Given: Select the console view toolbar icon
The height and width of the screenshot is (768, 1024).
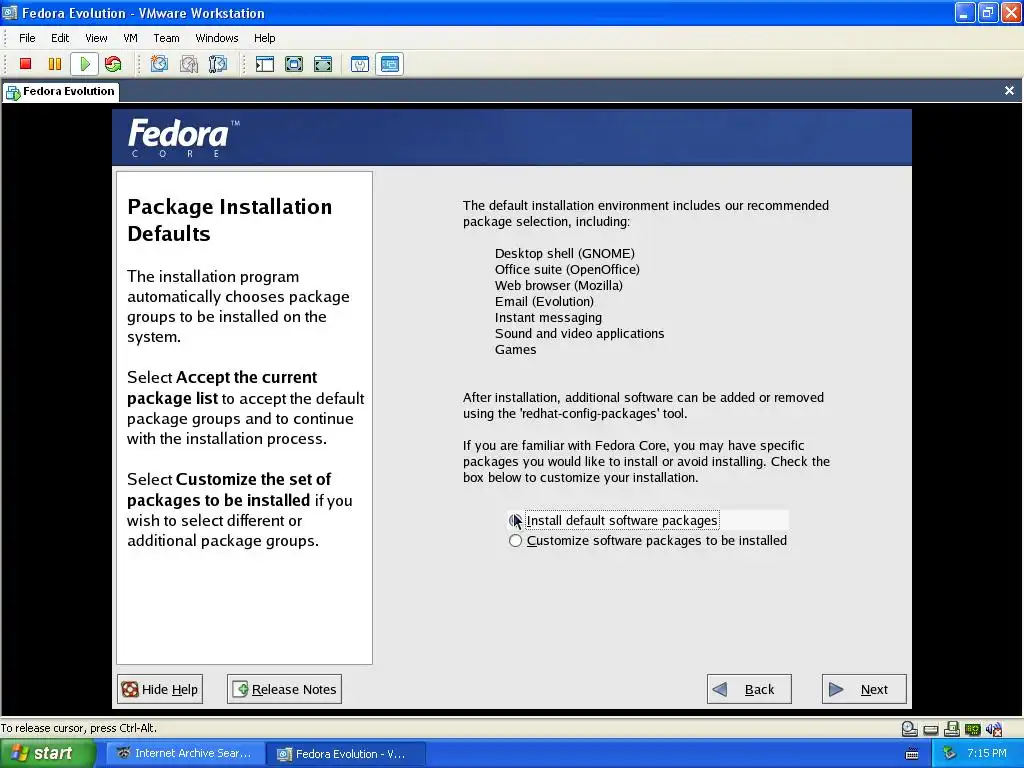Looking at the screenshot, I should tap(390, 63).
